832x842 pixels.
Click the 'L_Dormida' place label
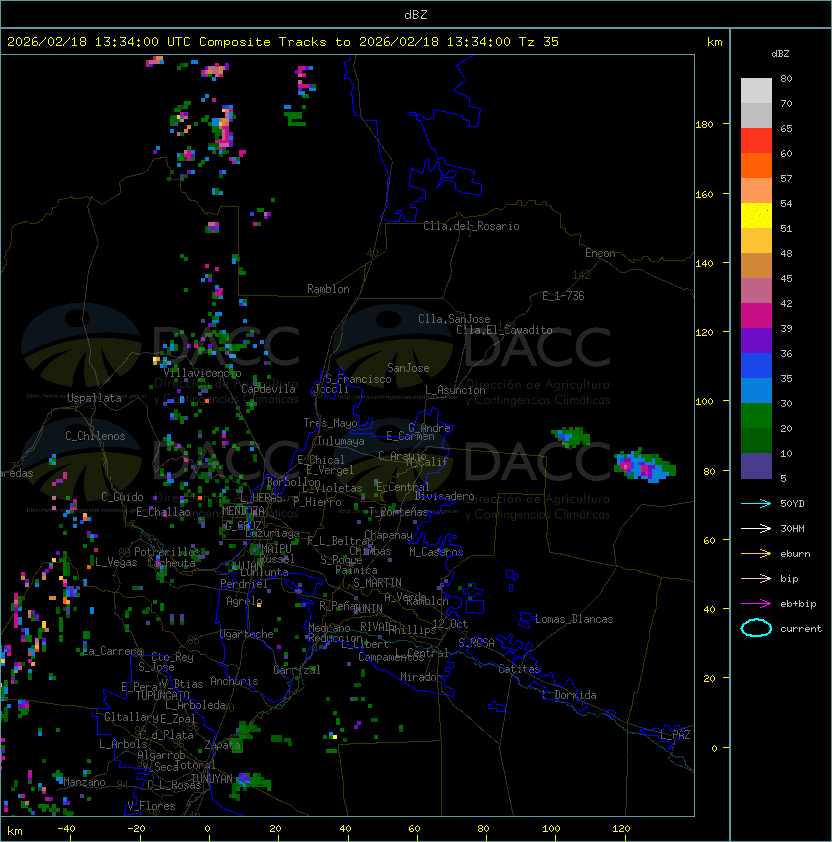[x=569, y=695]
